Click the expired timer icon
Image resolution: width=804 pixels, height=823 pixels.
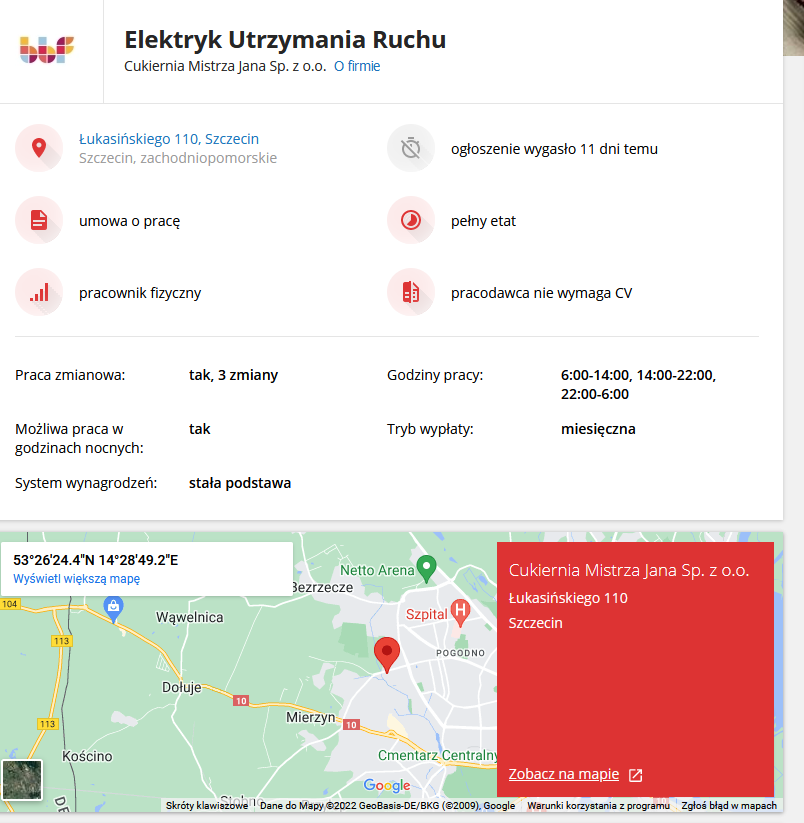411,148
